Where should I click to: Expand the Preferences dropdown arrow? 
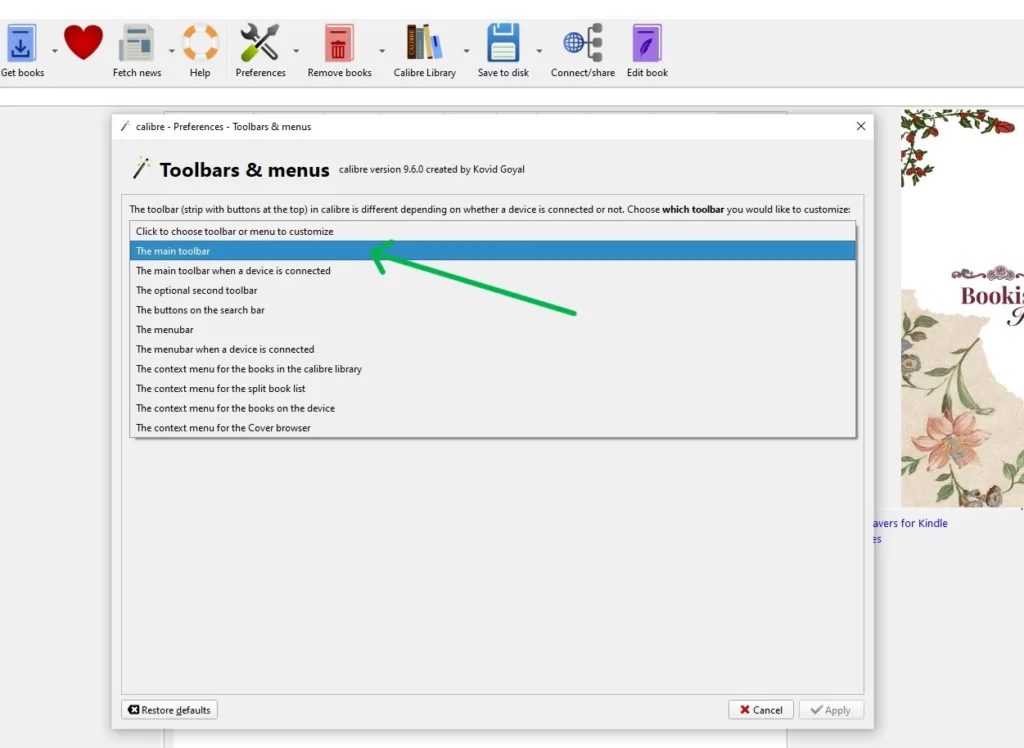296,50
